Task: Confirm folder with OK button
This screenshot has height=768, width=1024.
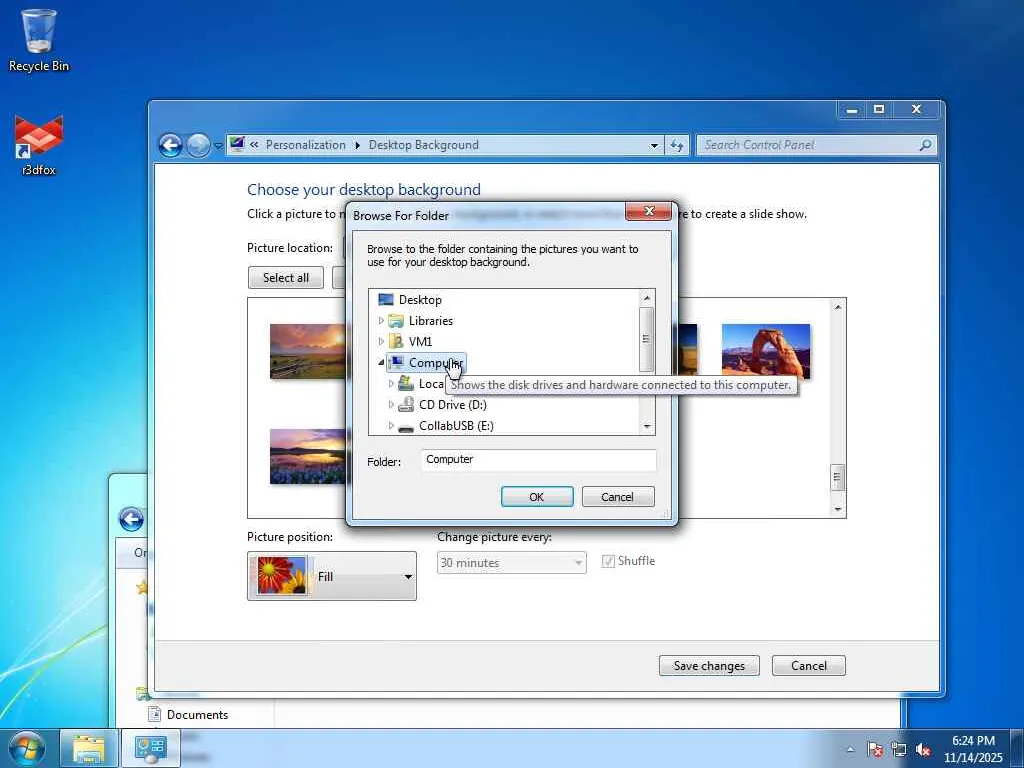Action: click(537, 497)
